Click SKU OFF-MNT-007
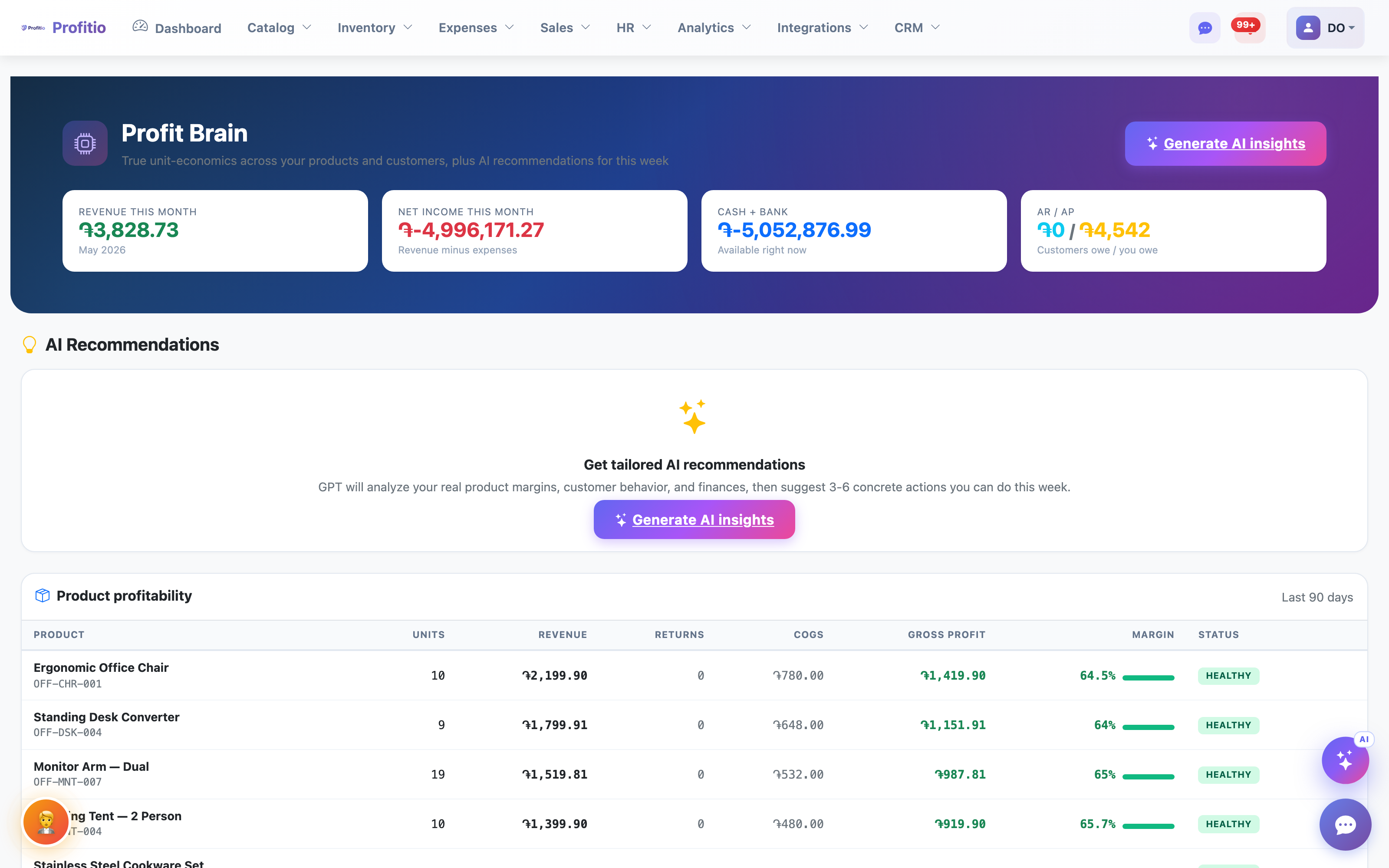 tap(68, 782)
